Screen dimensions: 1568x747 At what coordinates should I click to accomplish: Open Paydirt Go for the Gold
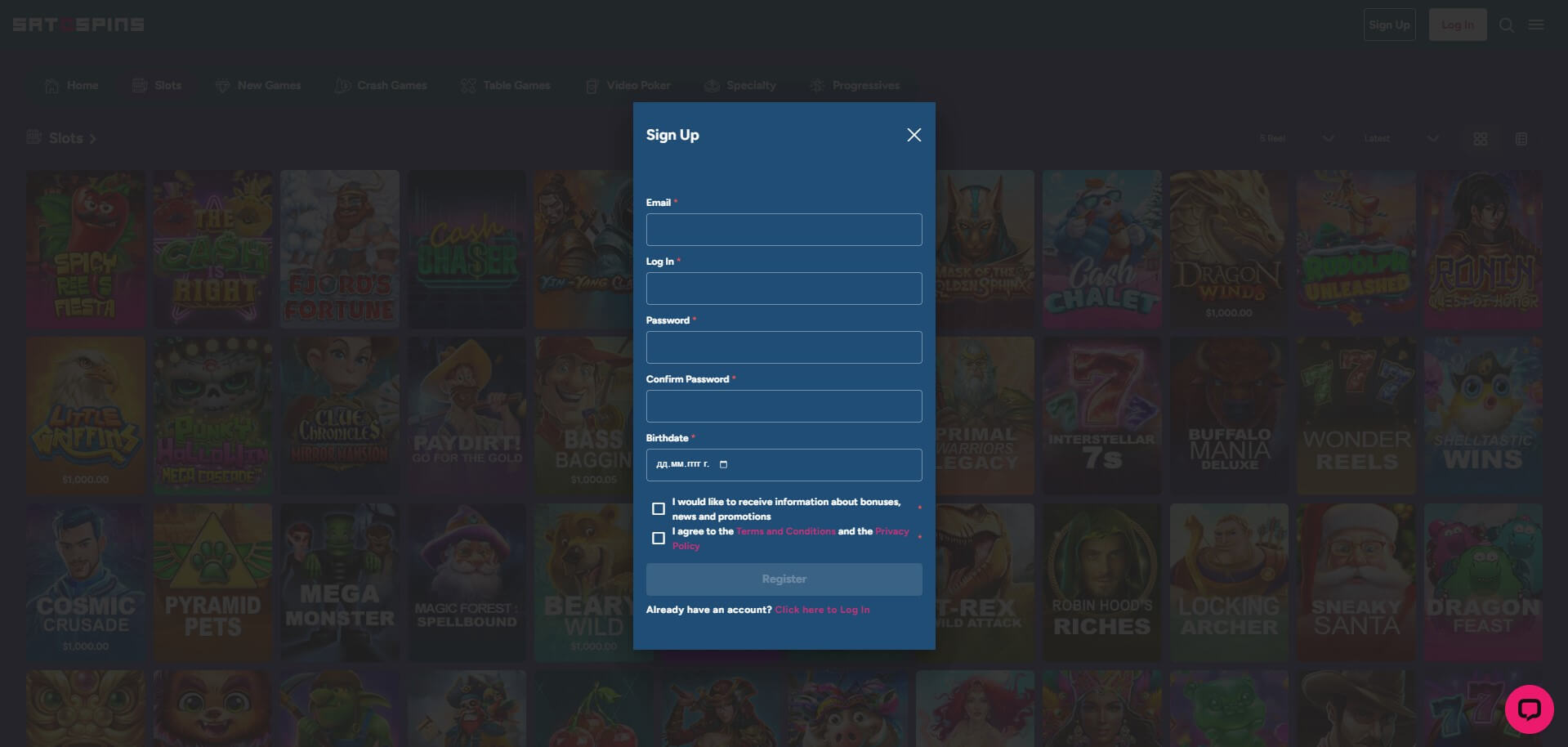(467, 416)
